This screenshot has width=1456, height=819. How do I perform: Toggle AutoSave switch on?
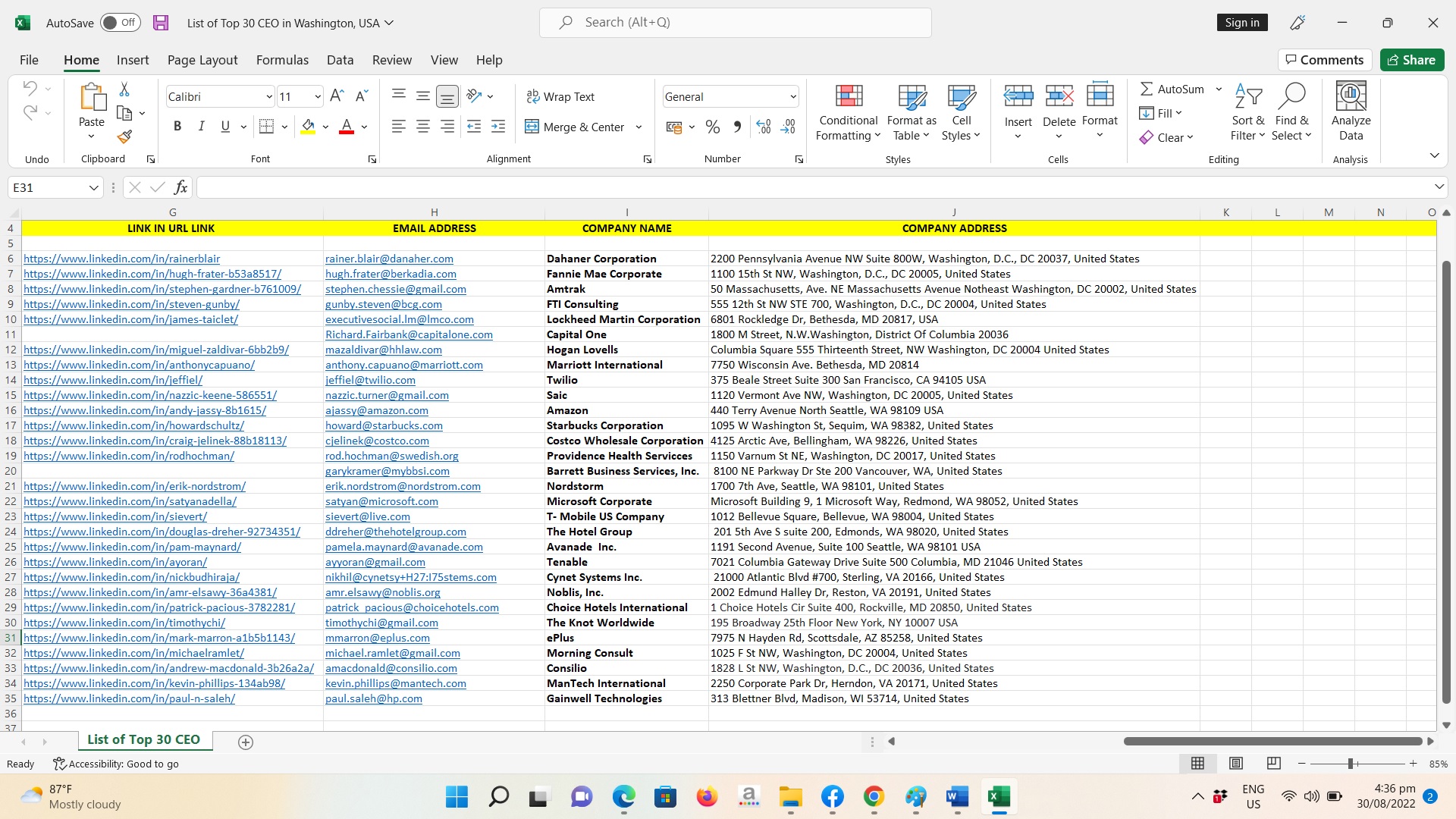pos(120,23)
